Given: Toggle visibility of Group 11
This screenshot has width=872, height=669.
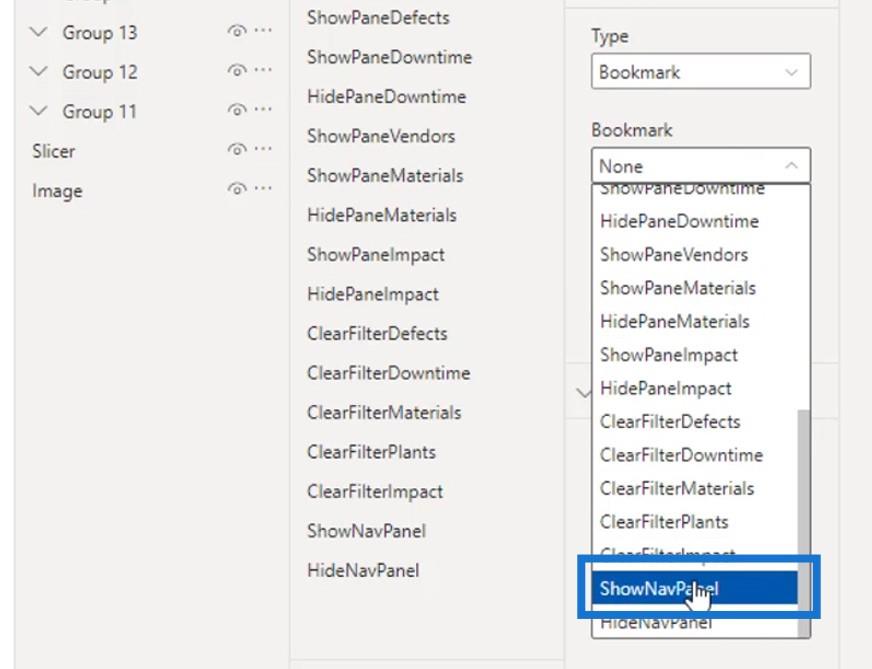Looking at the screenshot, I should tap(237, 110).
